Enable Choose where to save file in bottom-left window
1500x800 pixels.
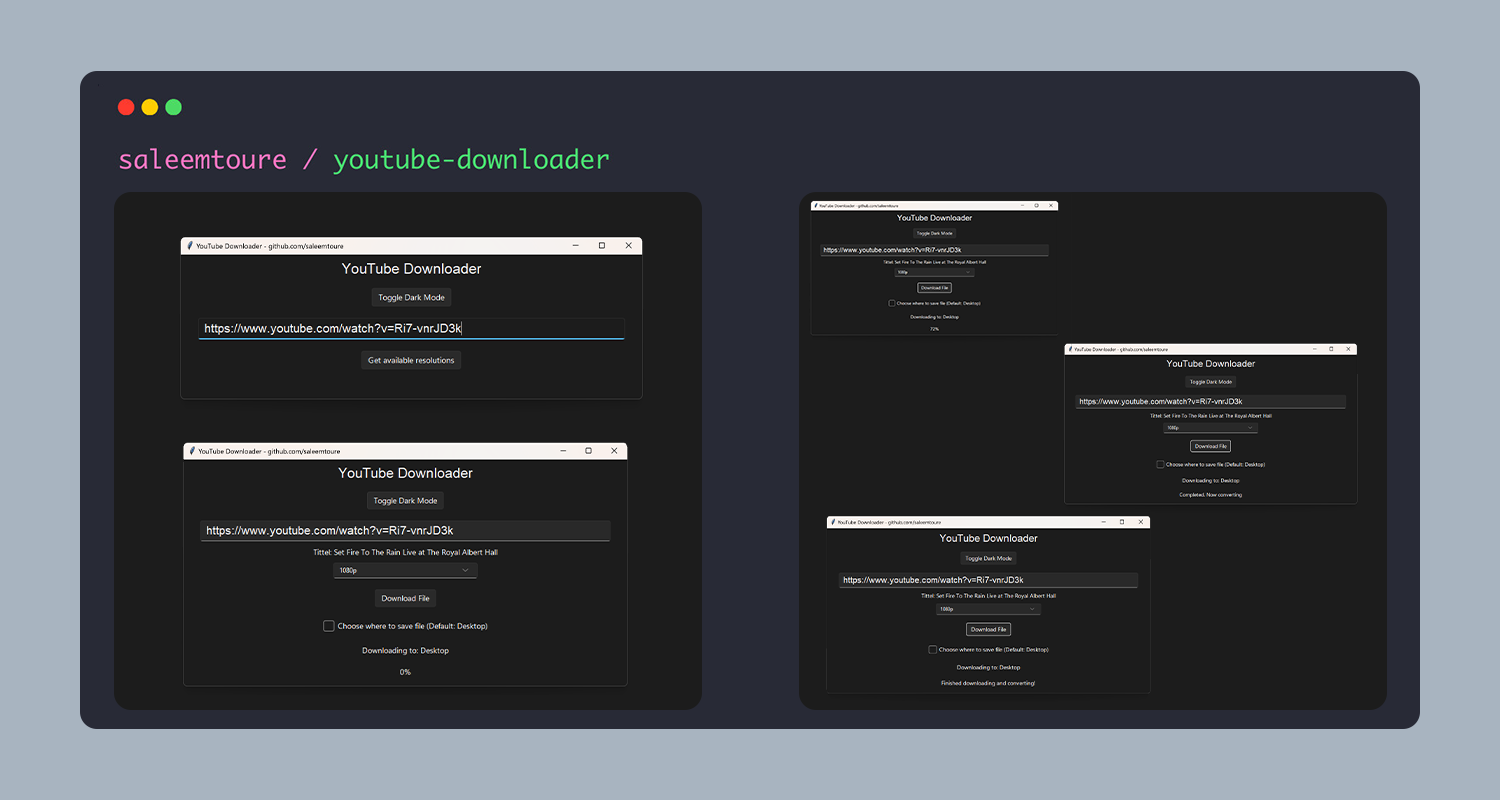pyautogui.click(x=328, y=625)
